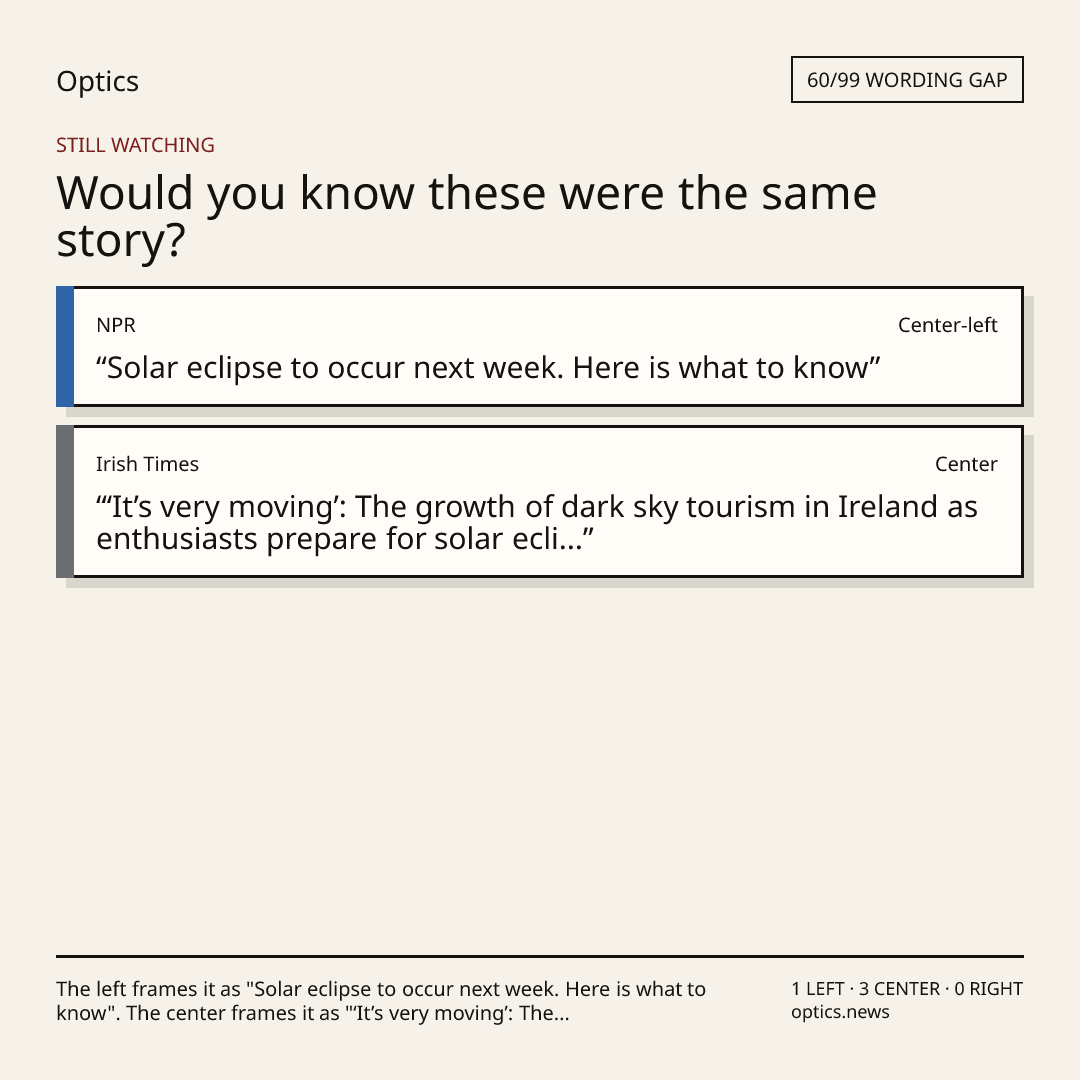Click the headline about the same story
1080x1080 pixels.
[x=466, y=216]
